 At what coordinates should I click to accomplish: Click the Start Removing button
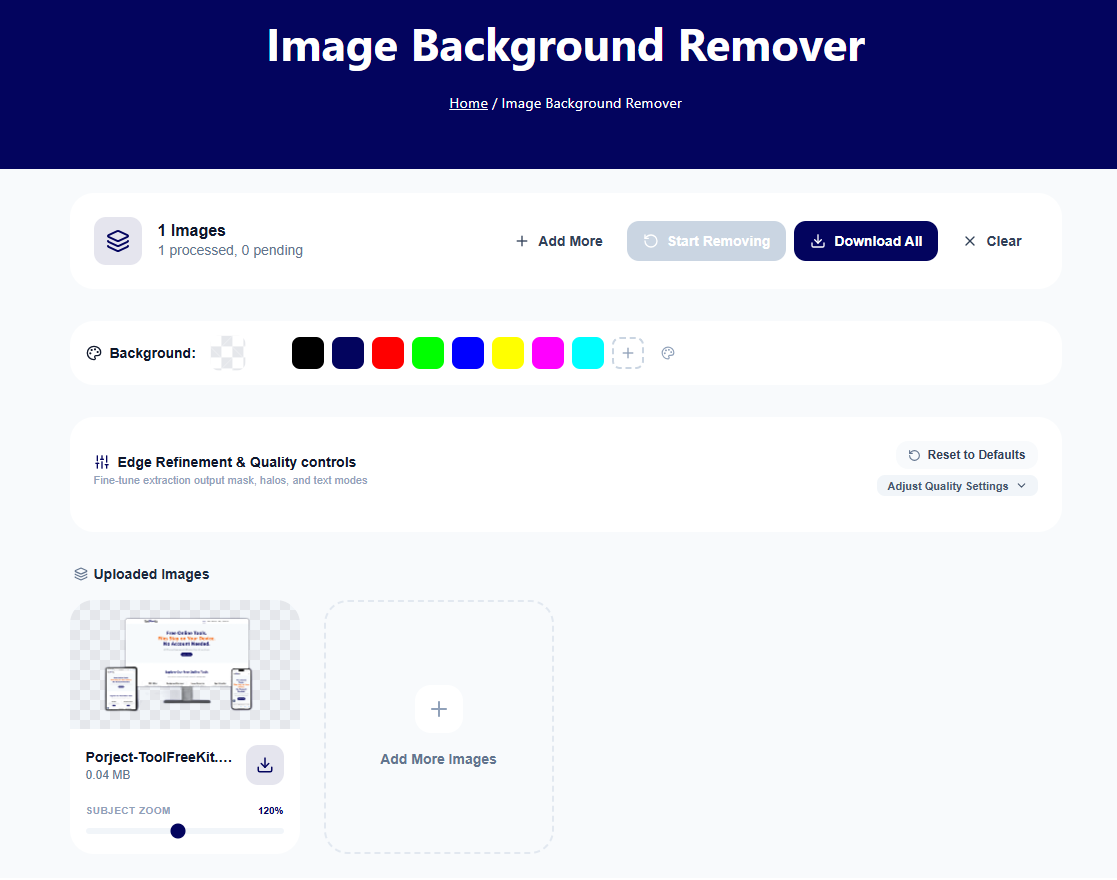coord(706,241)
